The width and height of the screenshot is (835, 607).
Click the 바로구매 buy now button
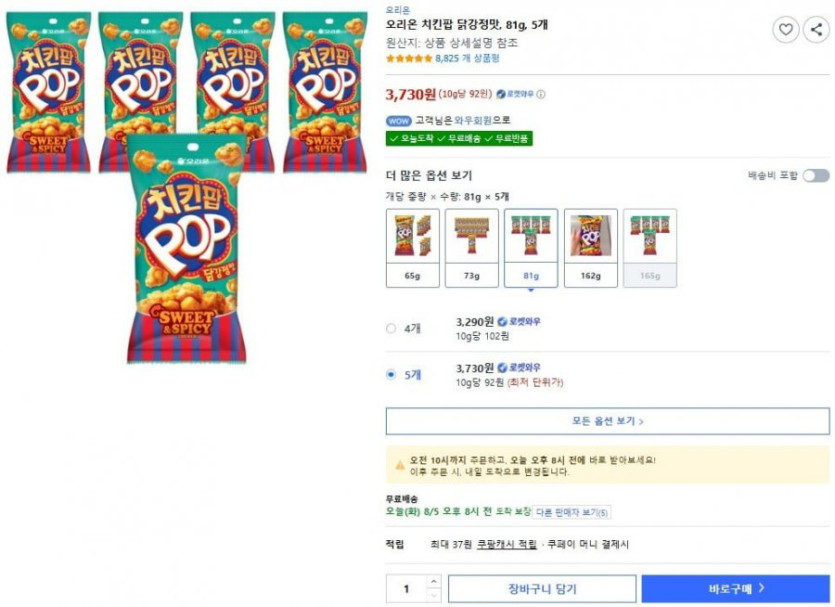(x=735, y=589)
